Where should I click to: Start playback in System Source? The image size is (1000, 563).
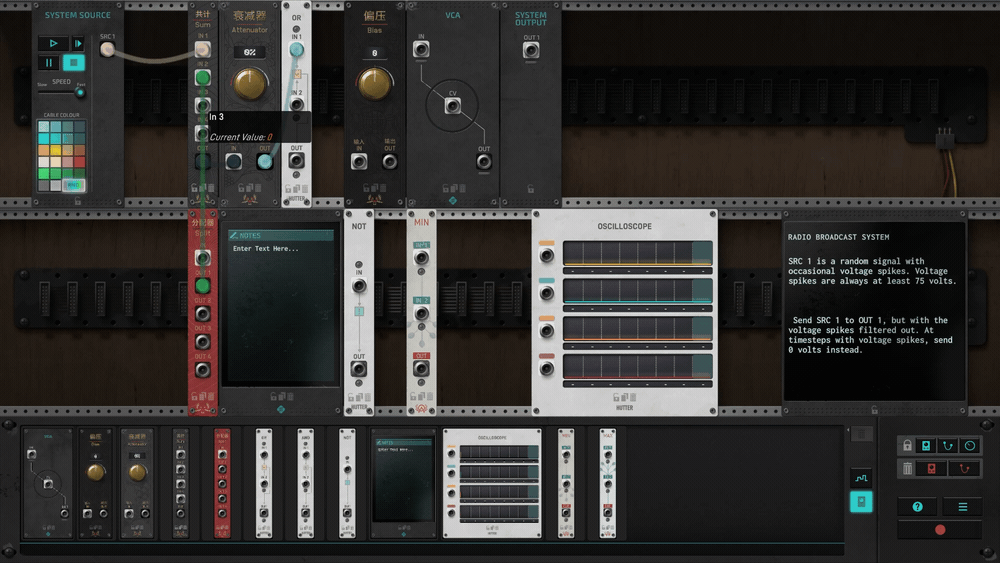tap(54, 43)
